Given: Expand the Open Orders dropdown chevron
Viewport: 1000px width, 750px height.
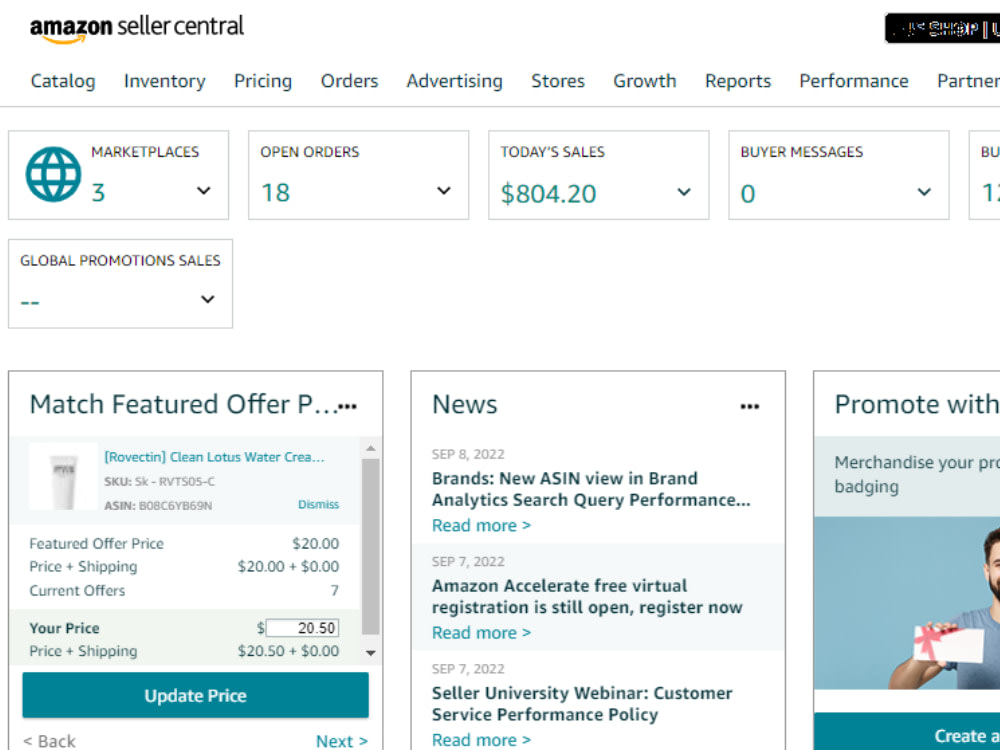Looking at the screenshot, I should click(444, 191).
